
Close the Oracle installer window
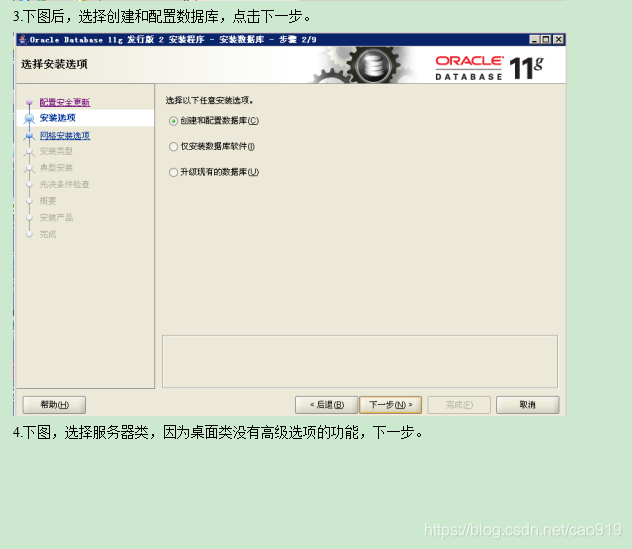coord(558,40)
